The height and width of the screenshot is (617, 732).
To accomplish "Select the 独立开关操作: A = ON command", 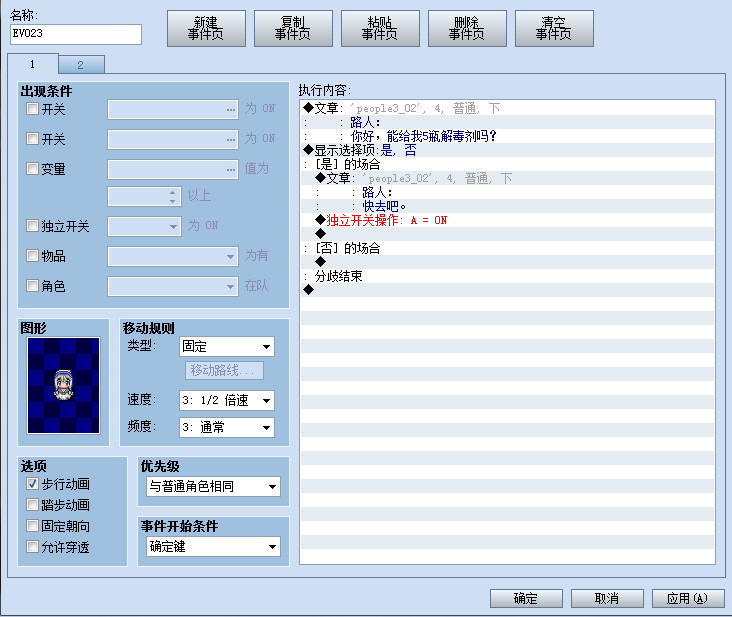I will (x=507, y=220).
